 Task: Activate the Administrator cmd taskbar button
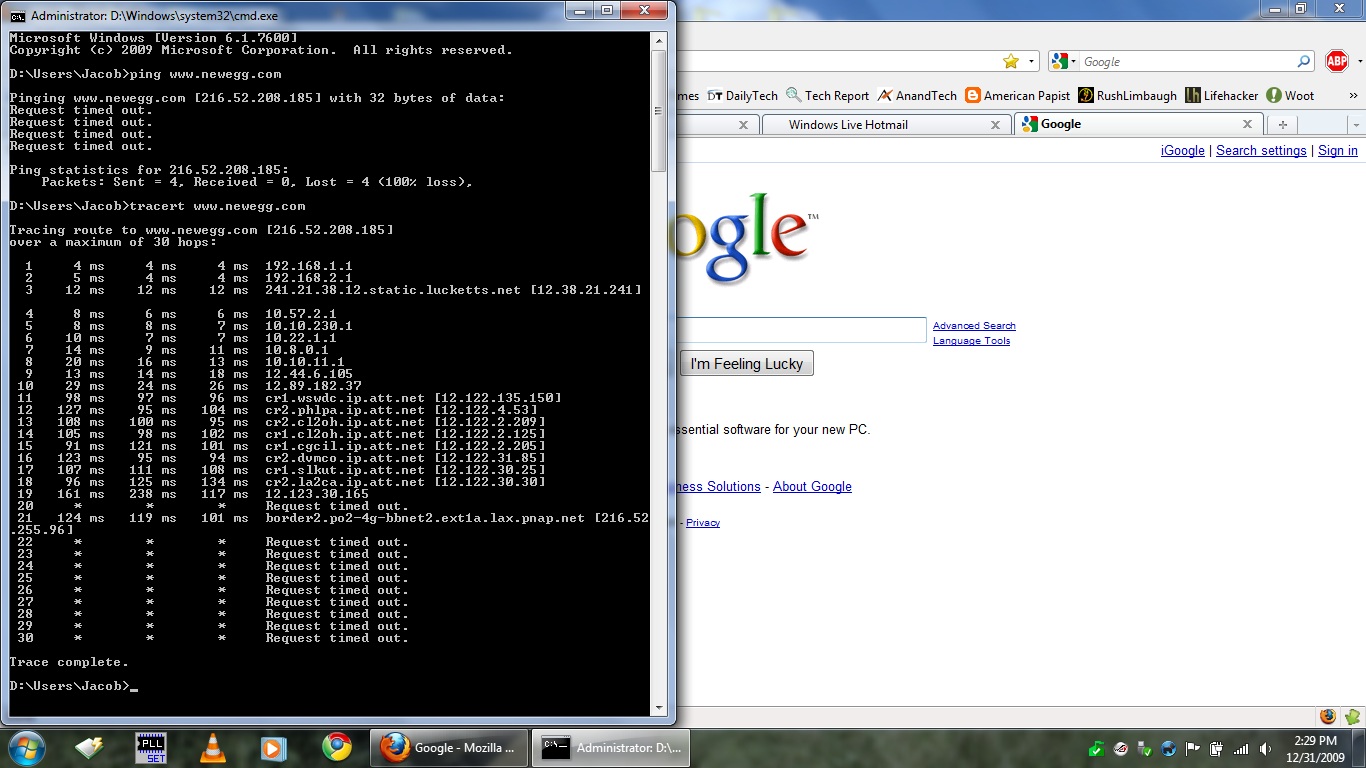[611, 748]
